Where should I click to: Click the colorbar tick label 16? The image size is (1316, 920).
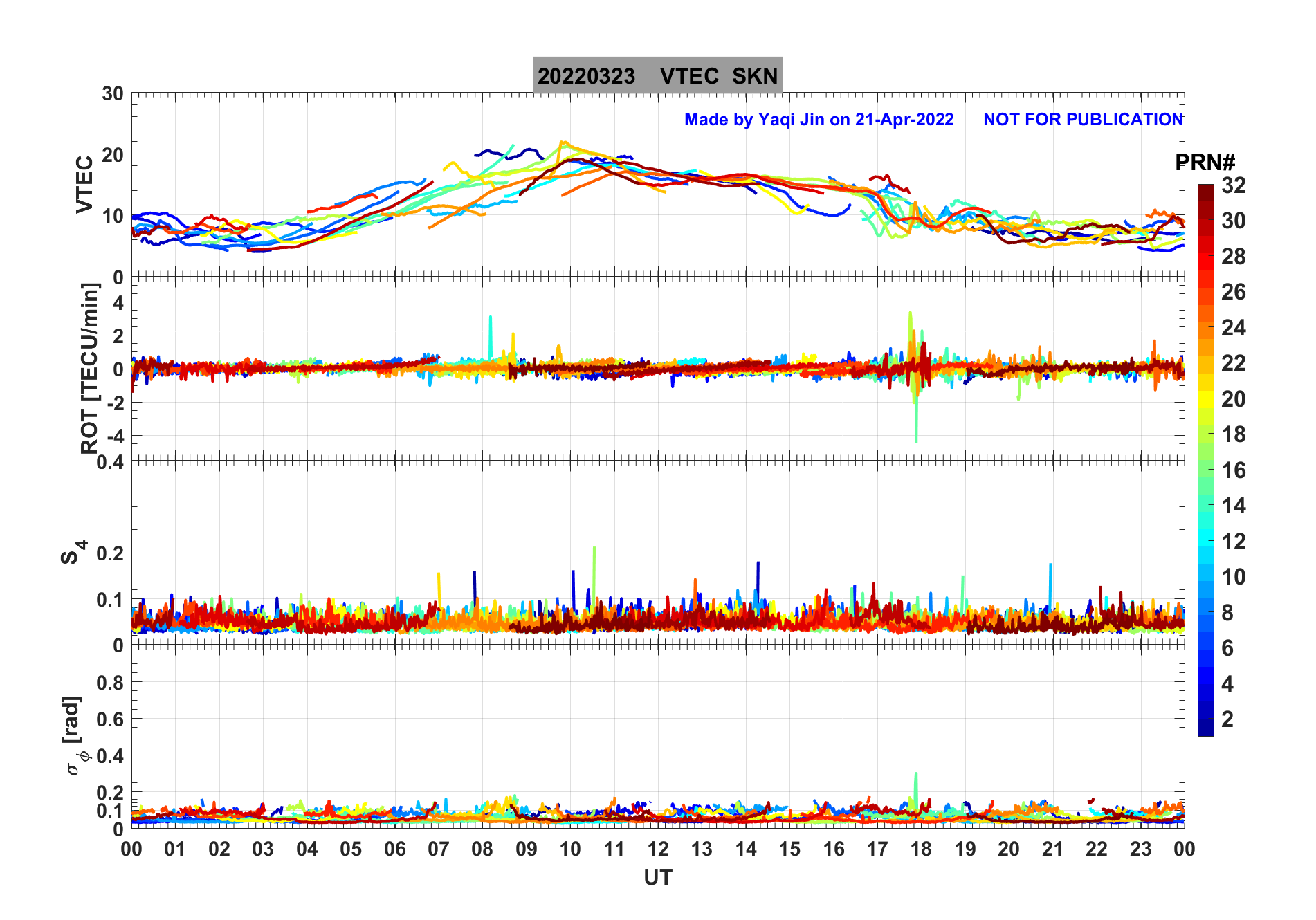click(x=1233, y=470)
